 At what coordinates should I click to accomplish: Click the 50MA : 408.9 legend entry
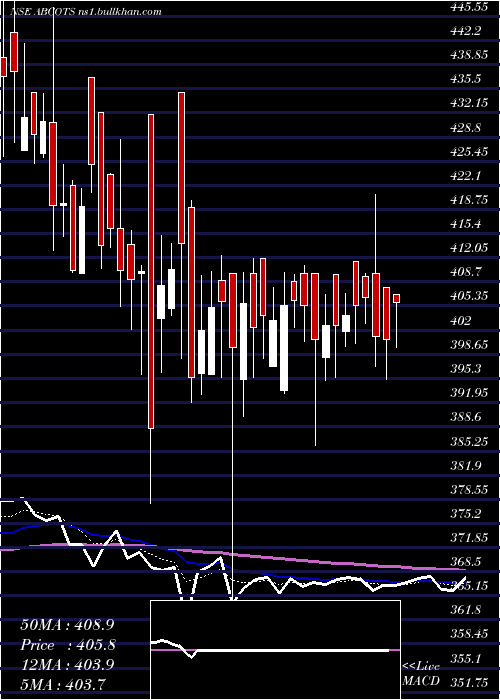coord(67,625)
